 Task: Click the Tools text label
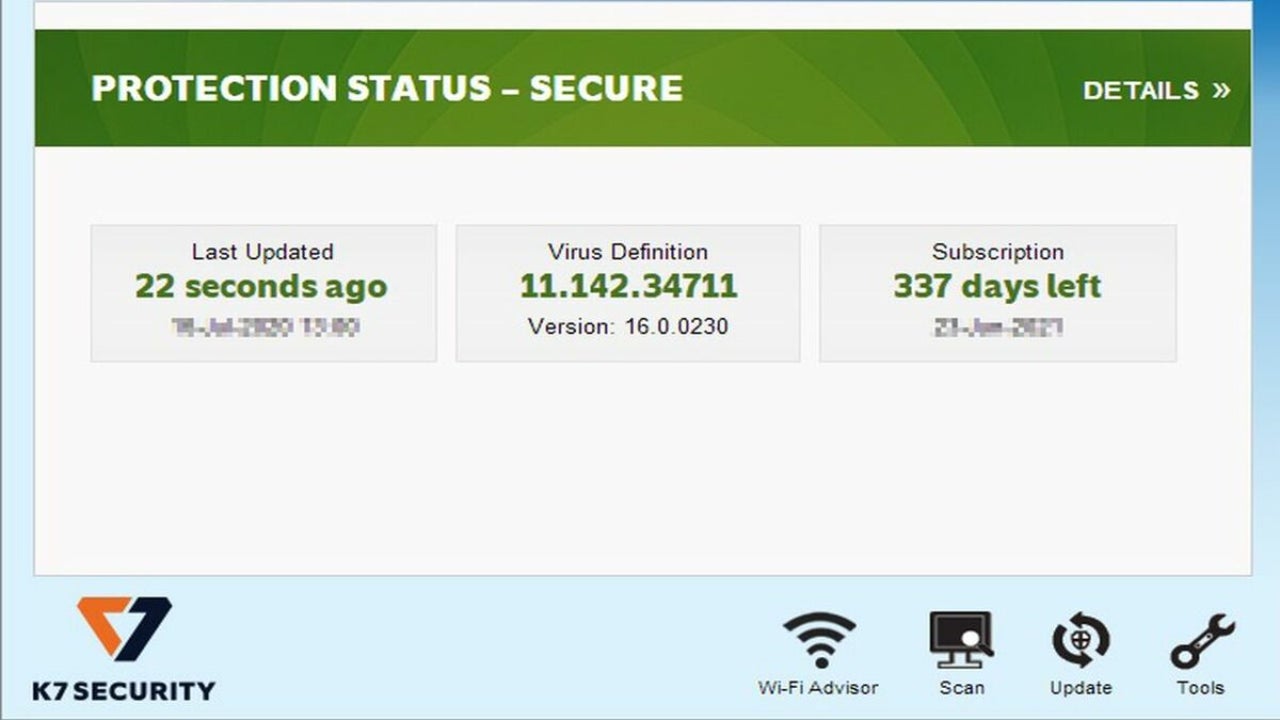[1200, 688]
